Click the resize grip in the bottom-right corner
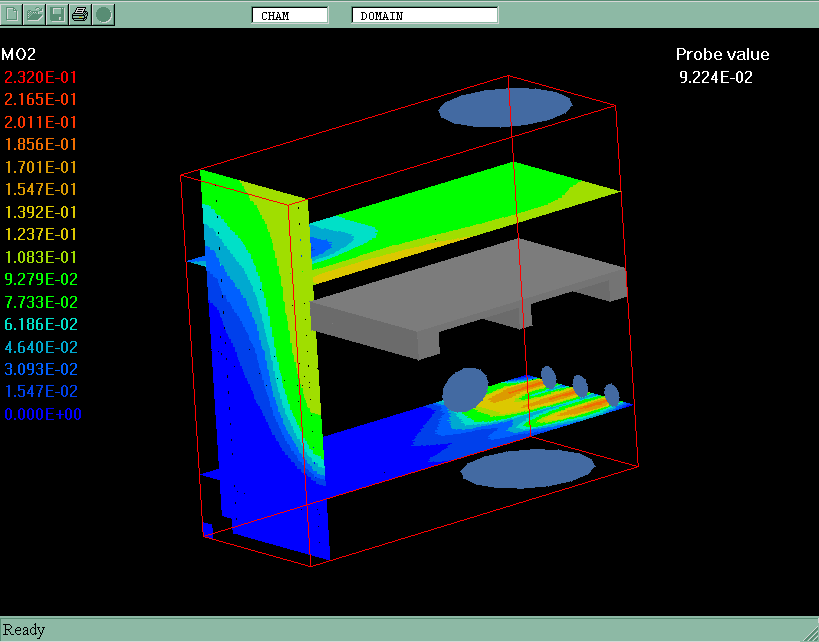 tap(810, 633)
